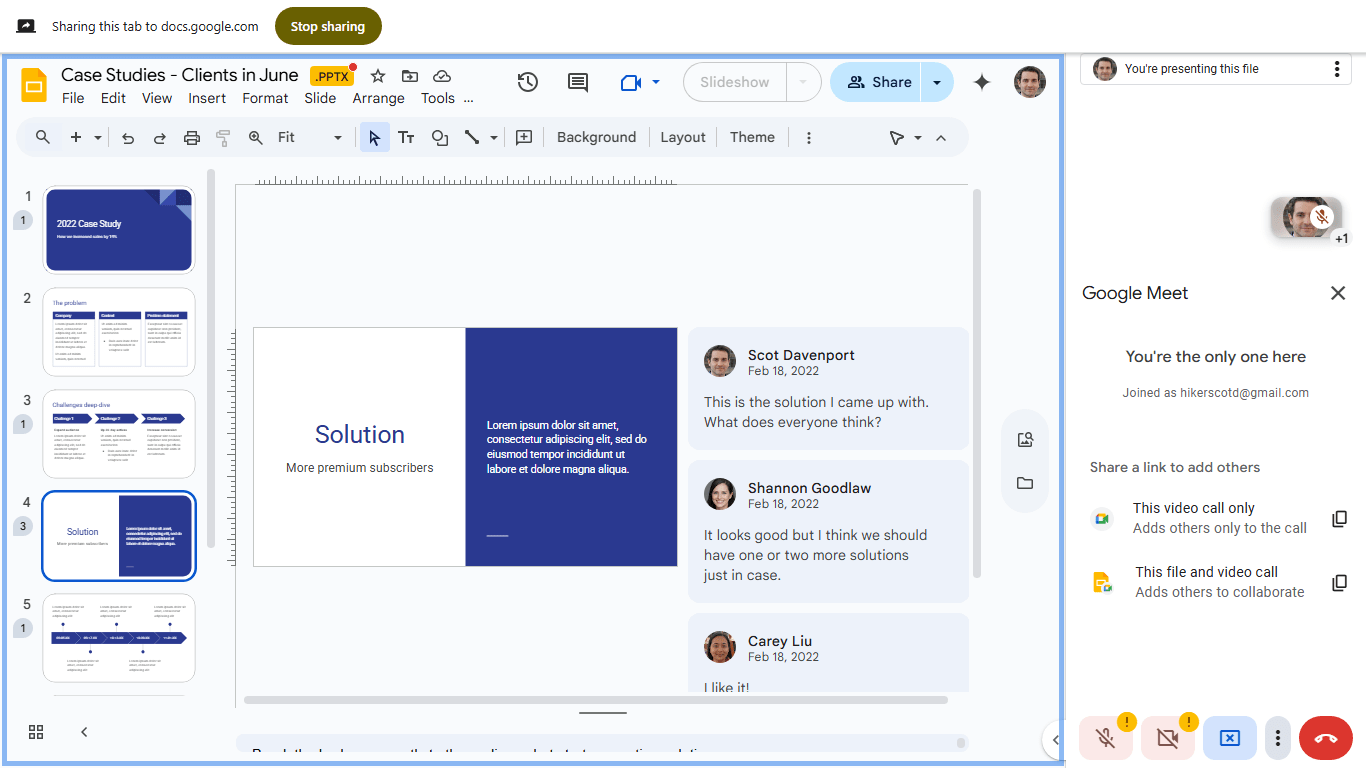This screenshot has width=1366, height=768.
Task: Expand the Share button dropdown arrow
Action: coord(936,82)
